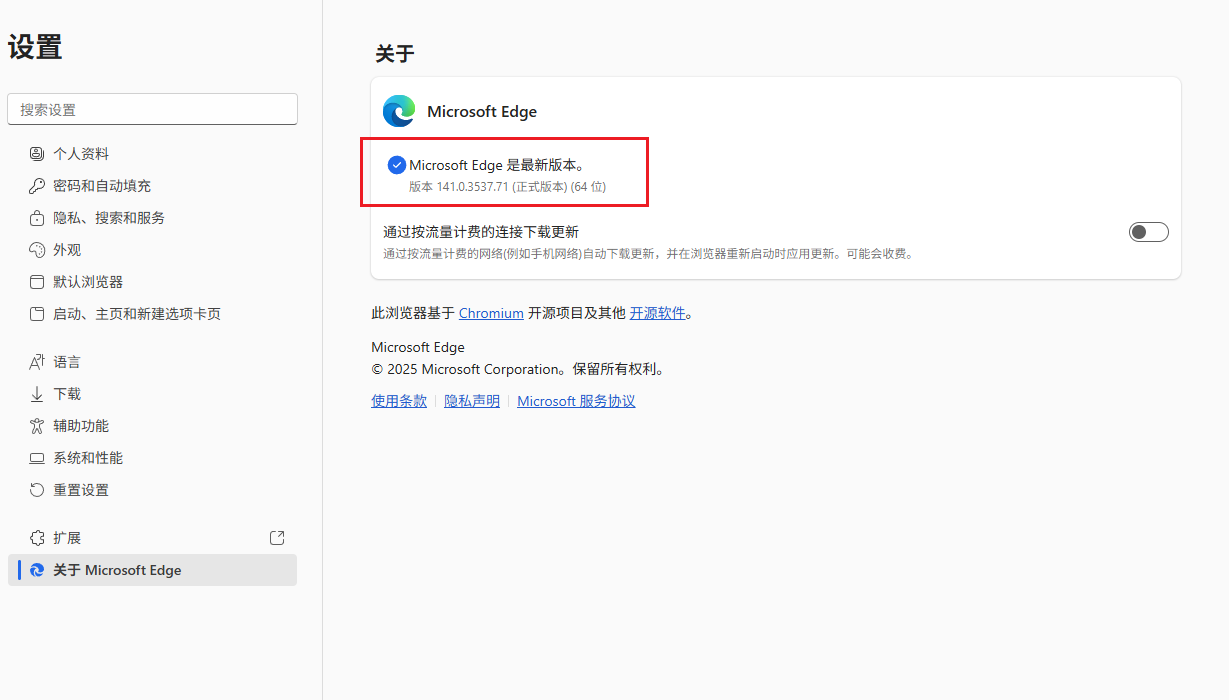Viewport: 1229px width, 700px height.
Task: Open the Microsoft 服务协议 link
Action: tap(576, 401)
